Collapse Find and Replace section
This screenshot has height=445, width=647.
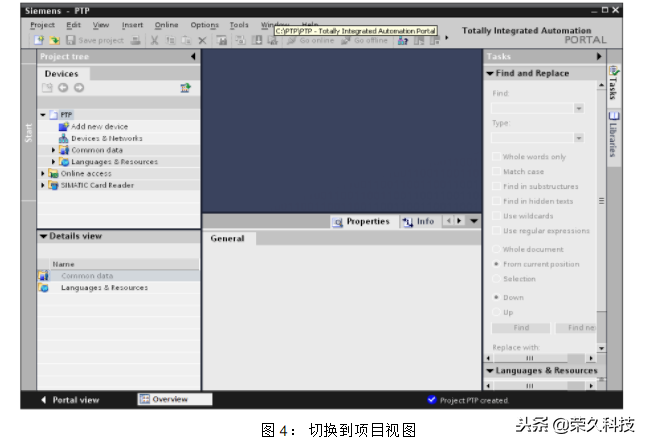[x=490, y=73]
